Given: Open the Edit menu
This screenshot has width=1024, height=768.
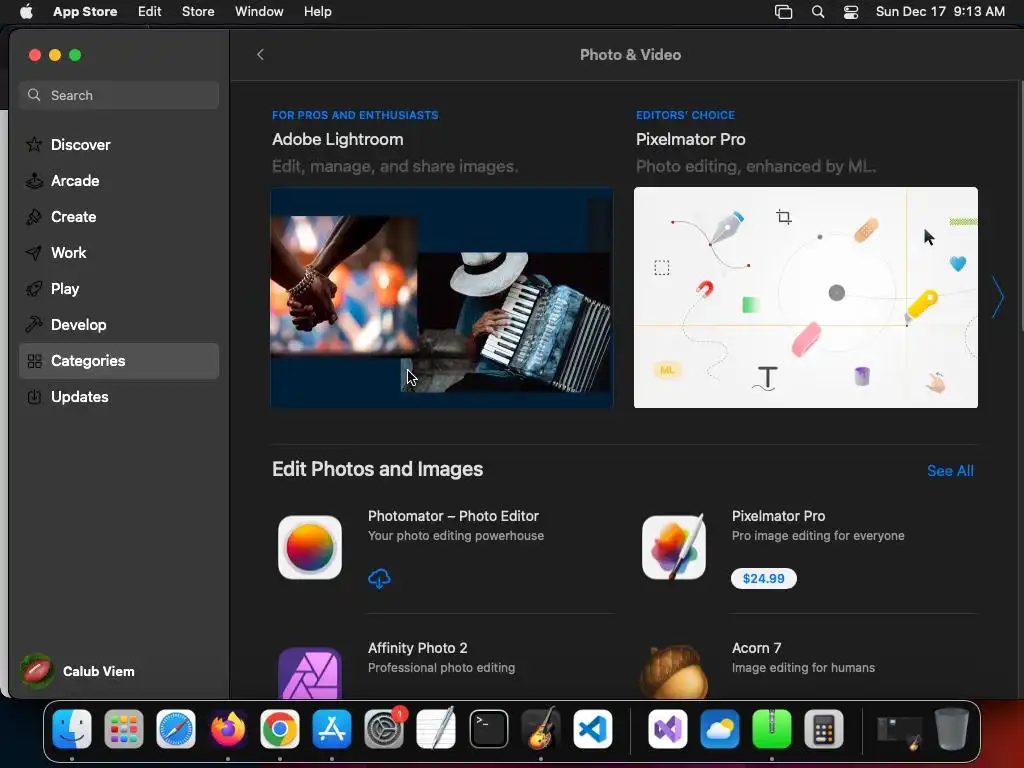Looking at the screenshot, I should click(150, 12).
